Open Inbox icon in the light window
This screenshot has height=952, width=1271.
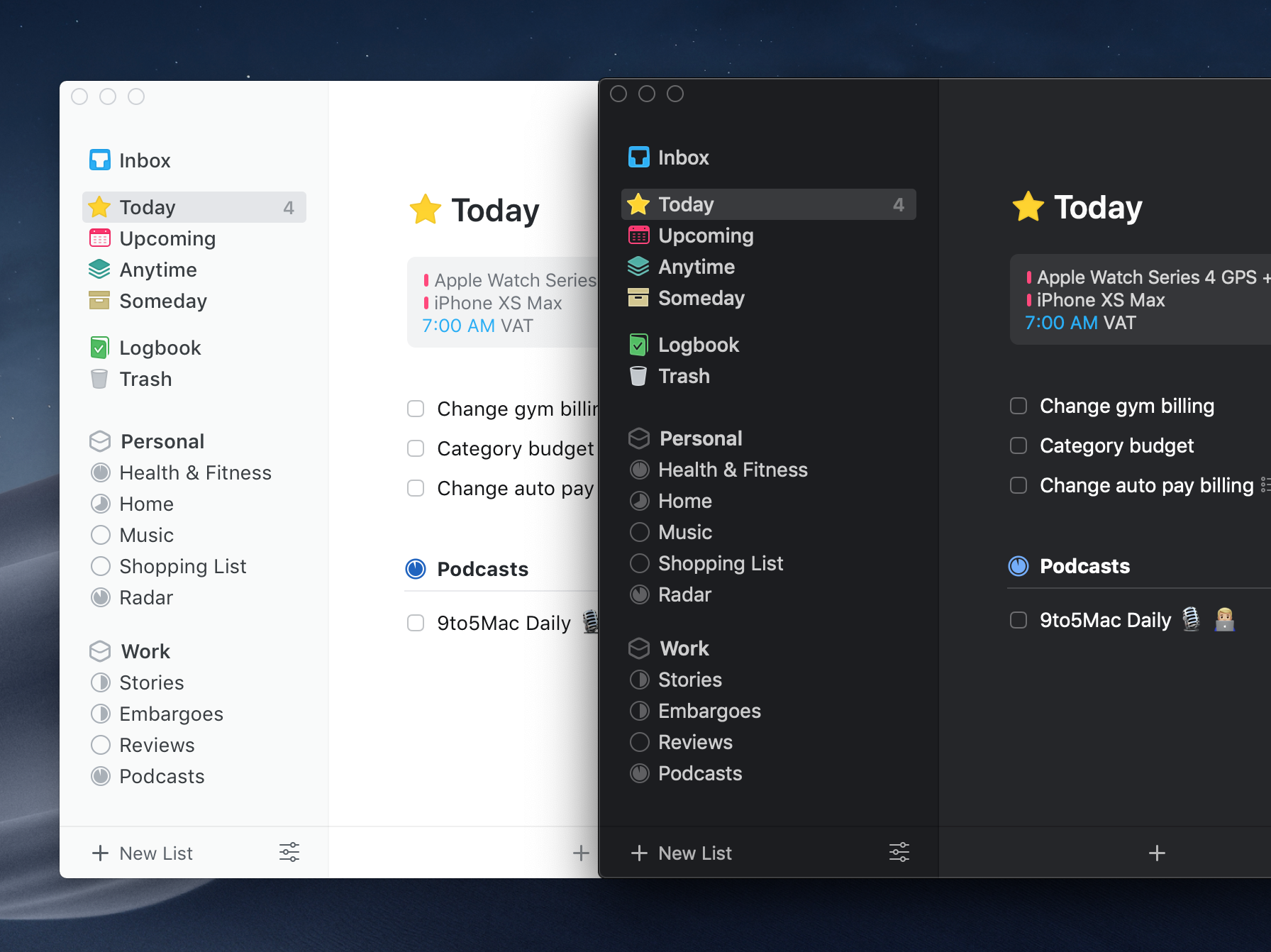pos(100,160)
